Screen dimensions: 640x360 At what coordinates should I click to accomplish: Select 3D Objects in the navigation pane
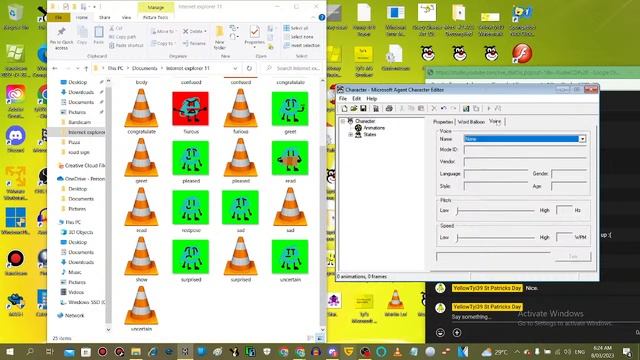(81, 232)
